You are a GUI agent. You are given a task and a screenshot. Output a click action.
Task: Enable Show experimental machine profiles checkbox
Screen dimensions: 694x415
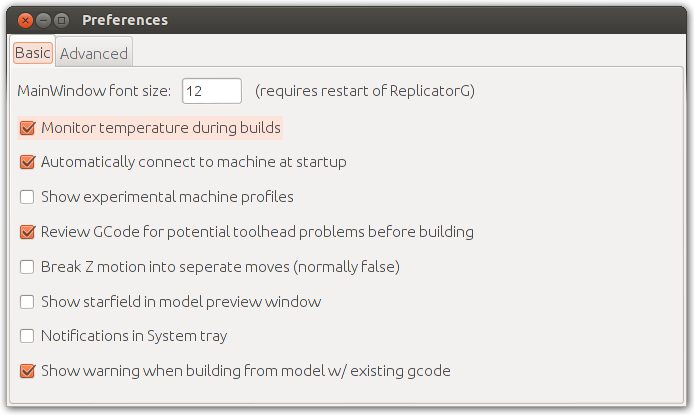coord(27,197)
